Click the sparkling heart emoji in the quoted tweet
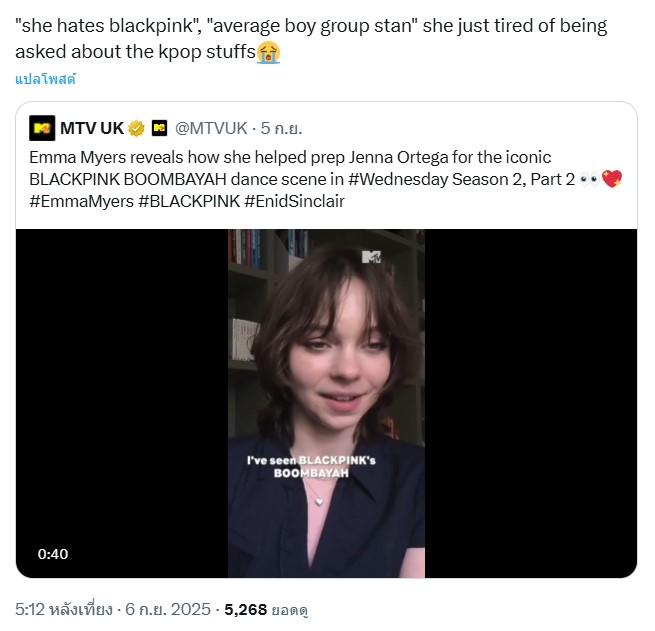 tap(612, 179)
